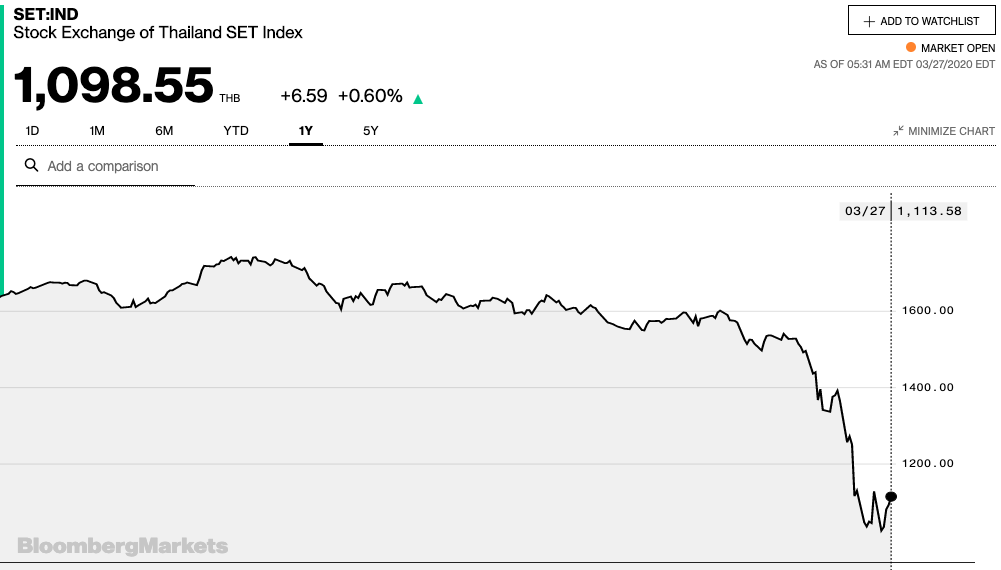Click the plus icon in Add to Watchlist
Image resolution: width=1001 pixels, height=570 pixels.
pos(868,22)
